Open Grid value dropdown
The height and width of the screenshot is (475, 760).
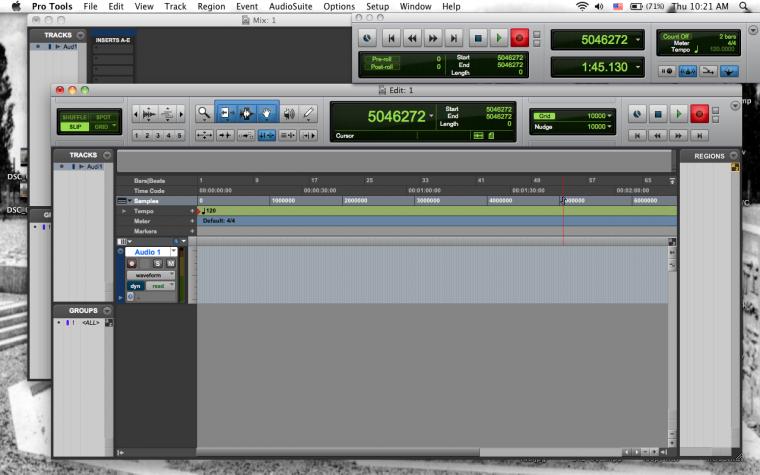click(x=609, y=116)
